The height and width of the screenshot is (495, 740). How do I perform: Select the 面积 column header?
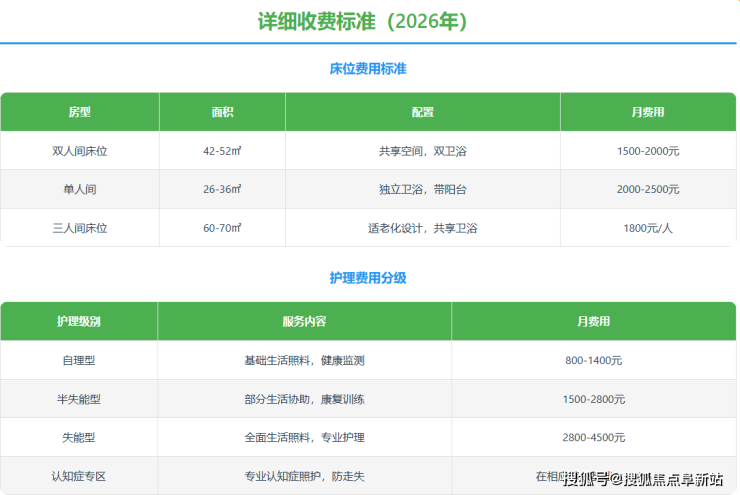pos(222,112)
